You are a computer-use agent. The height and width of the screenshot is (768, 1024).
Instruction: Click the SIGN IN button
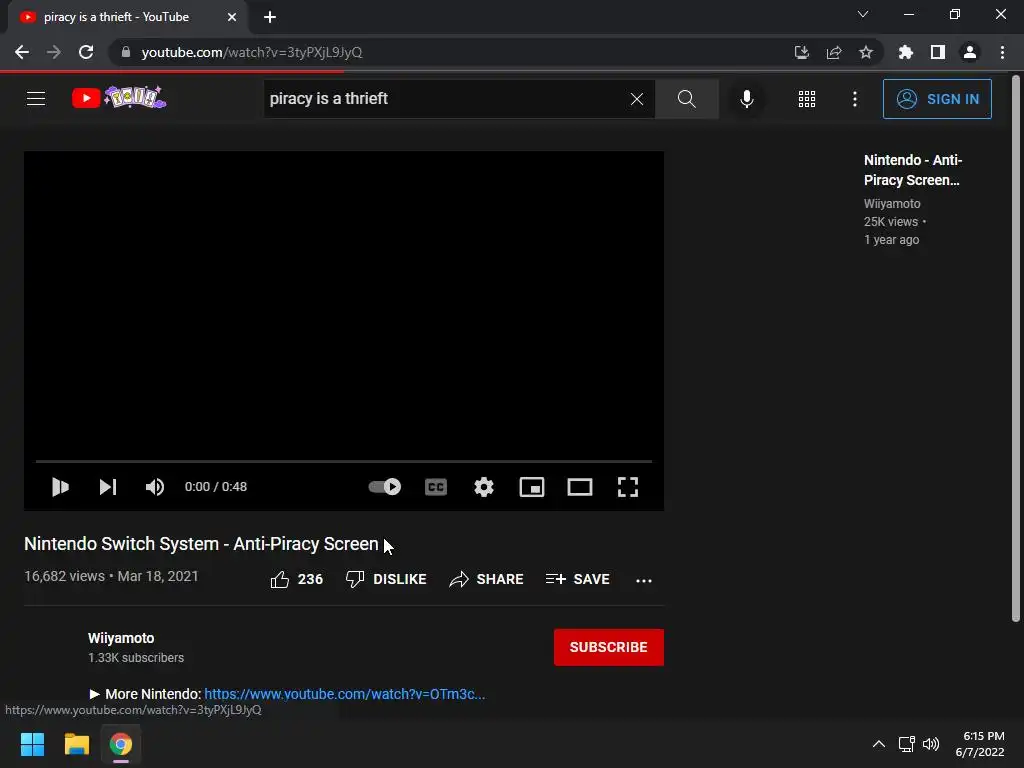(x=937, y=99)
